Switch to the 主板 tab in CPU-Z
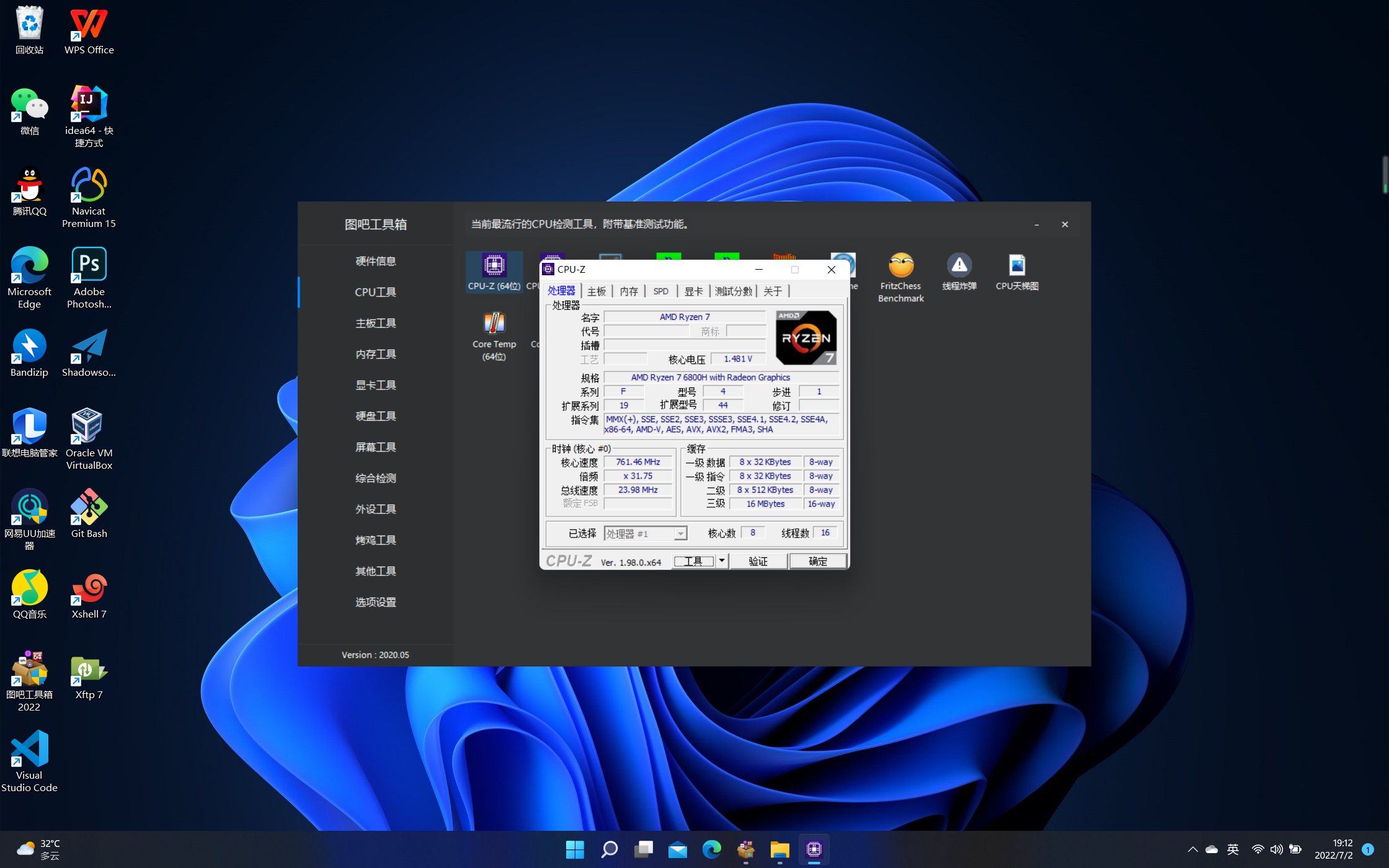This screenshot has height=868, width=1389. (597, 291)
